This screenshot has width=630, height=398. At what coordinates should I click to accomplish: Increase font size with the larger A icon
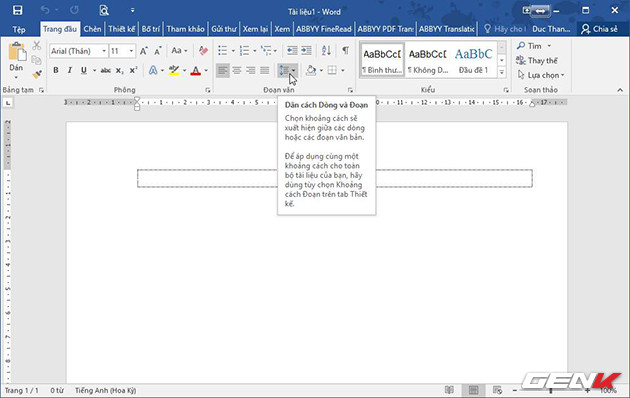(x=143, y=51)
